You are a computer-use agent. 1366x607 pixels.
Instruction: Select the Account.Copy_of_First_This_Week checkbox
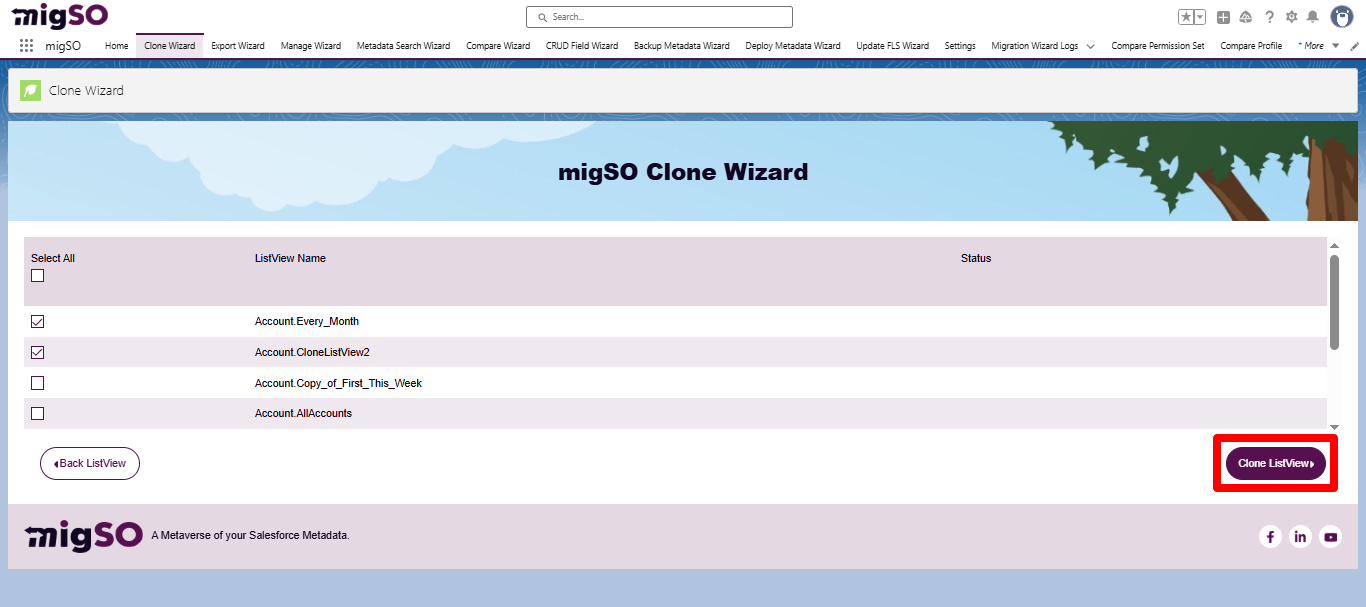(37, 382)
